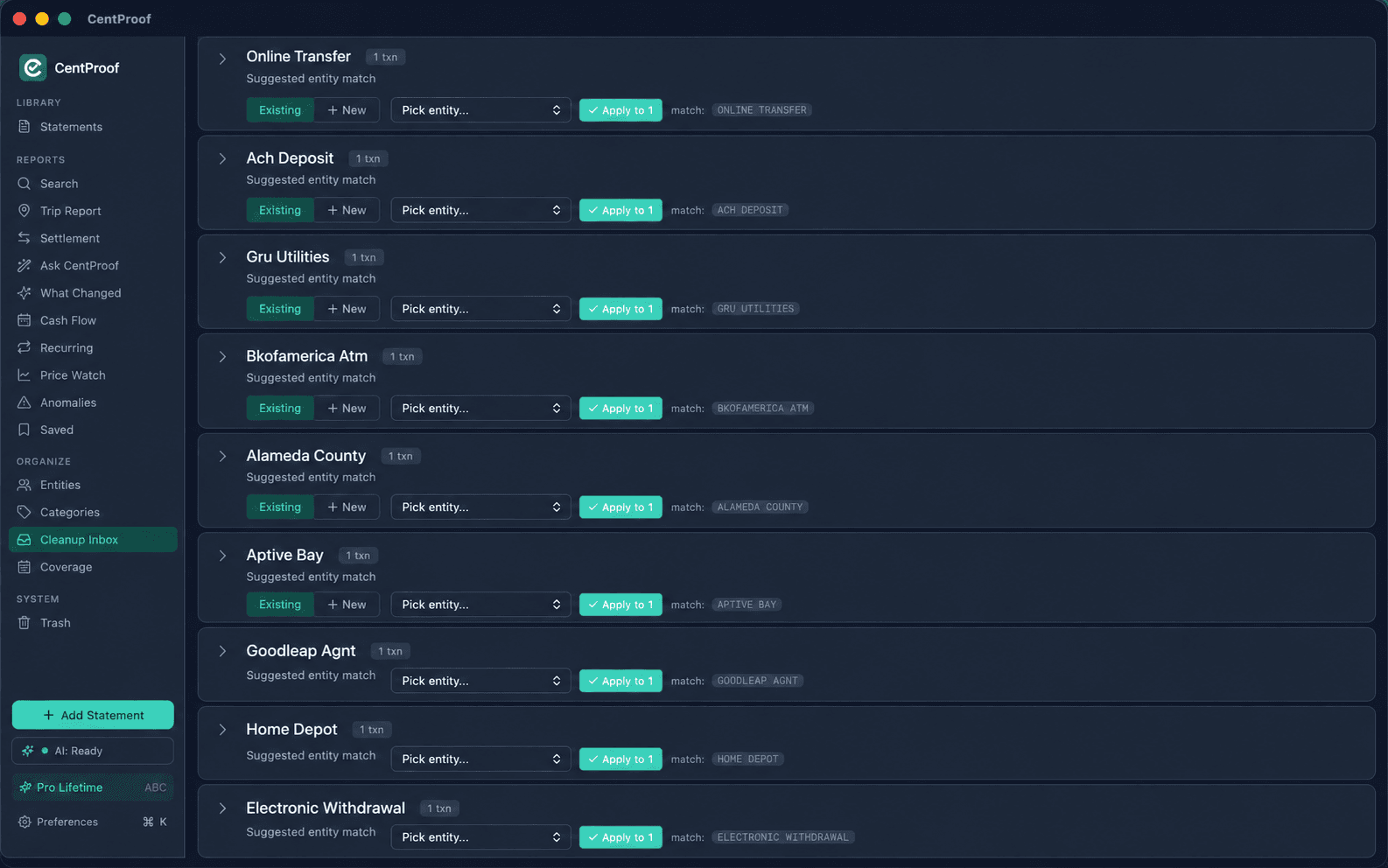Open Pick entity dropdown for Goodleap Agnt
This screenshot has width=1388, height=868.
[480, 681]
